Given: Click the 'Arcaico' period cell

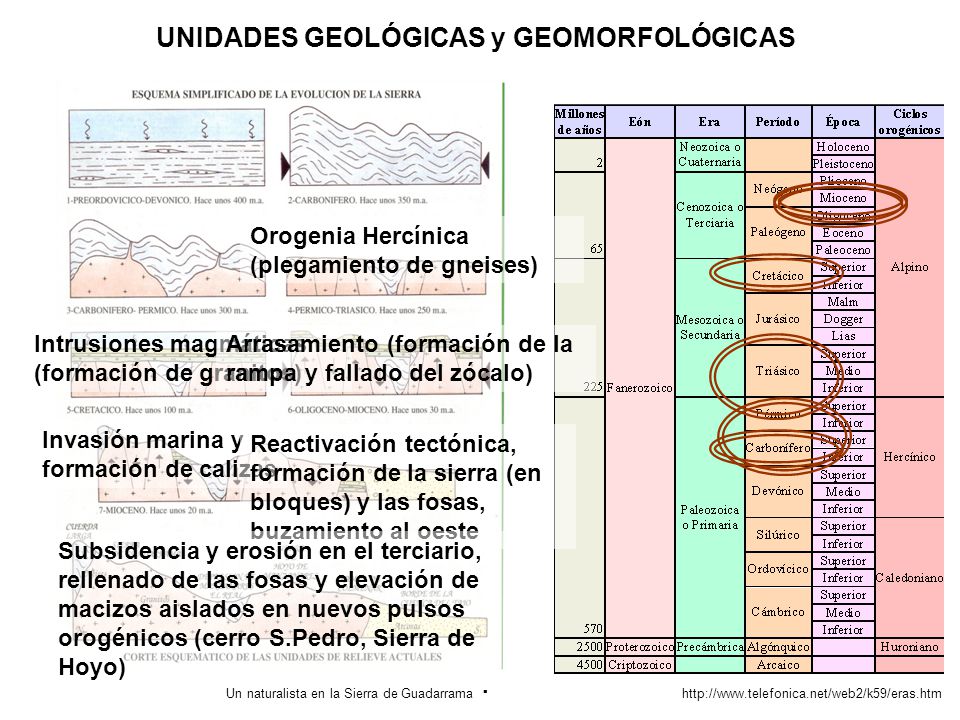Looking at the screenshot, I should pos(778,665).
